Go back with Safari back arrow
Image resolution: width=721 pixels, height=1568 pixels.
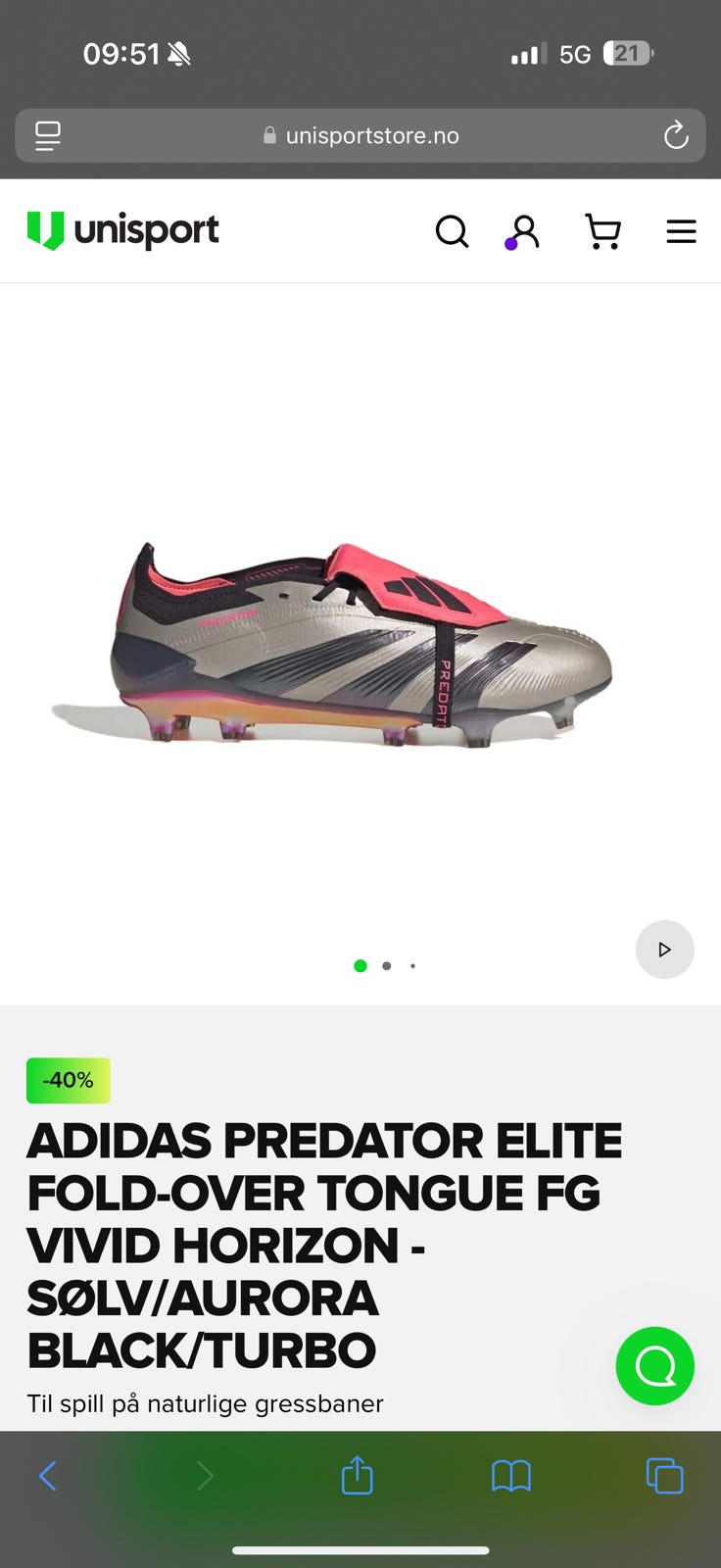47,1476
